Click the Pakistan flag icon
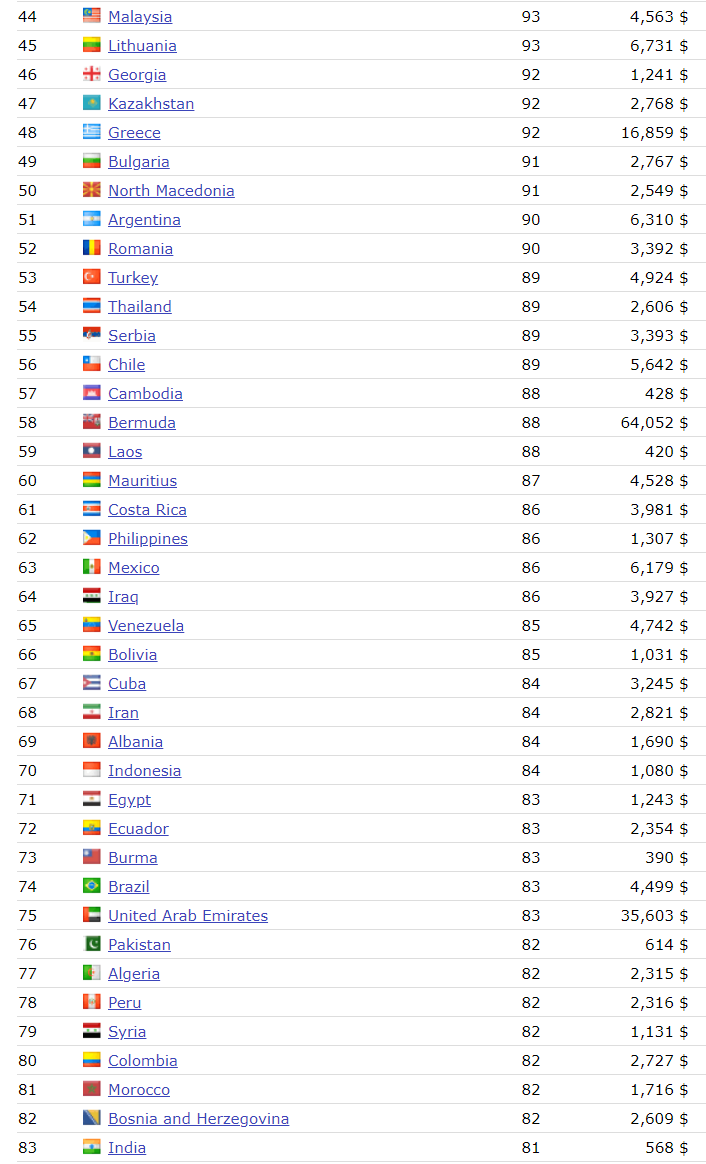706x1164 pixels. click(x=91, y=944)
